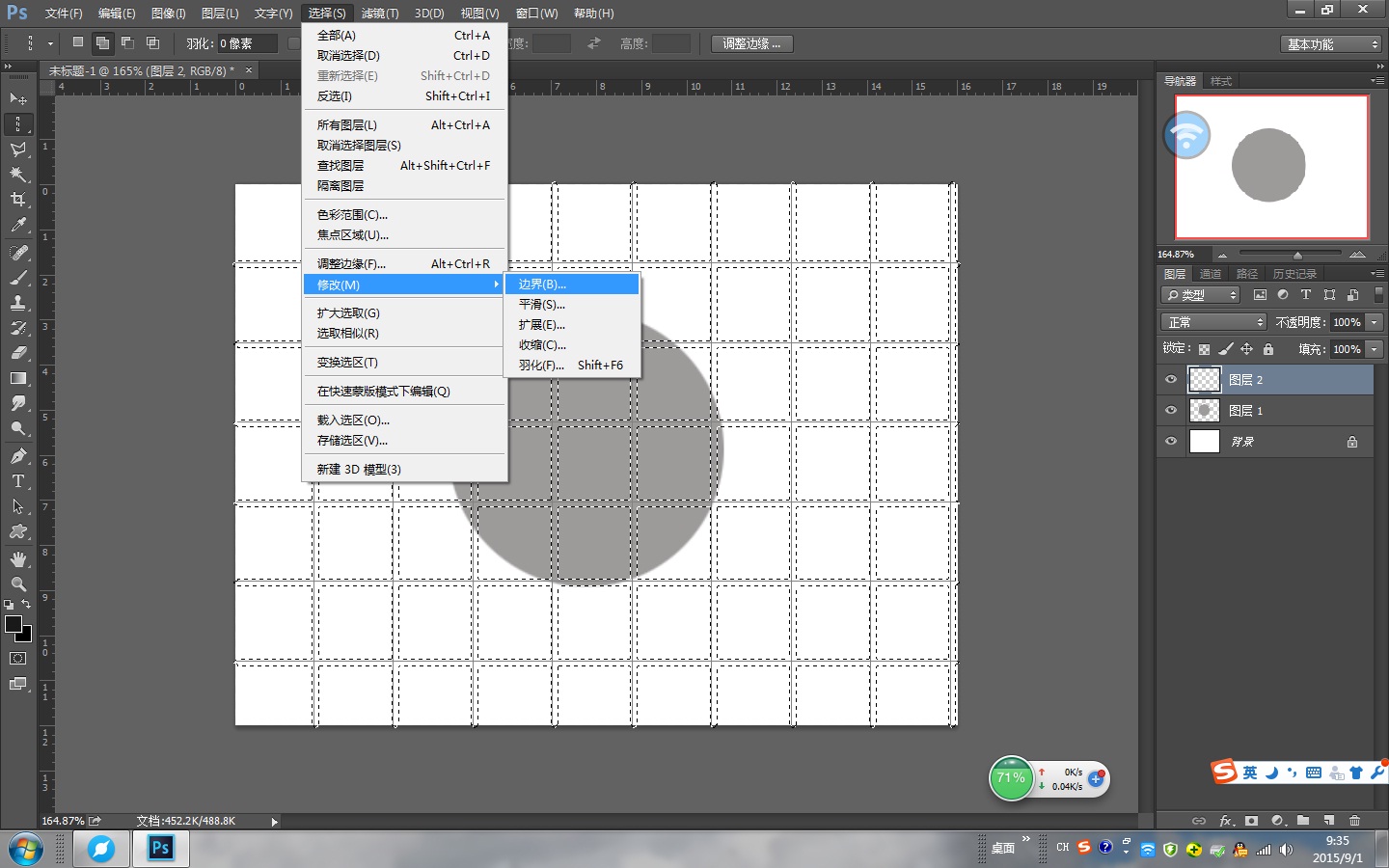This screenshot has width=1389, height=868.
Task: Select the Move tool
Action: coord(18,99)
